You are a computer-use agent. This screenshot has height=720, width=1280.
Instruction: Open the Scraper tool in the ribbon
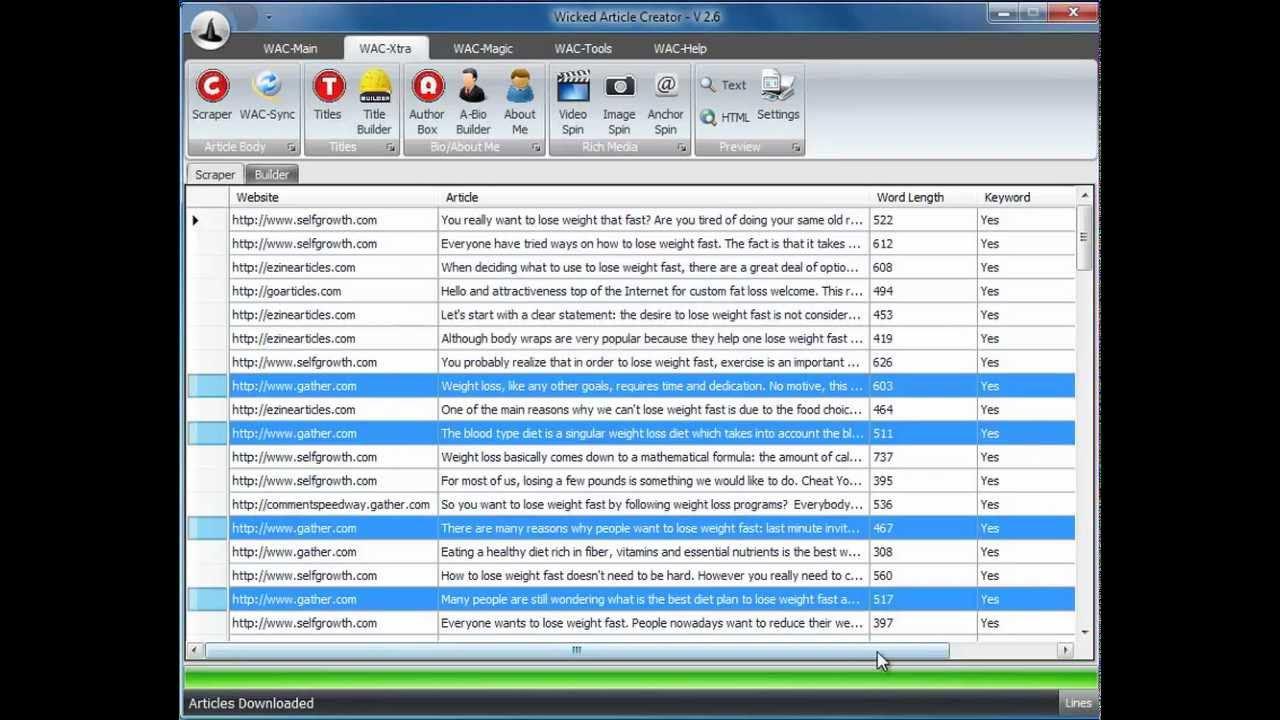click(212, 96)
